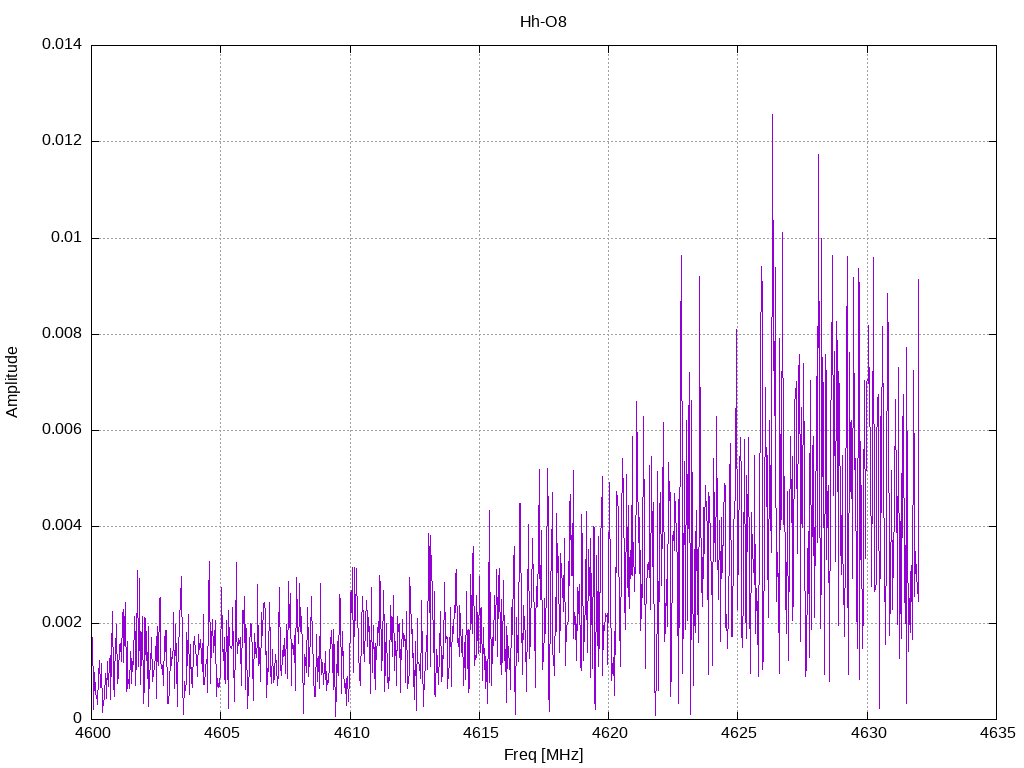This screenshot has height=768, width=1024.
Task: Click the 4620 x-axis tick label
Action: click(608, 733)
